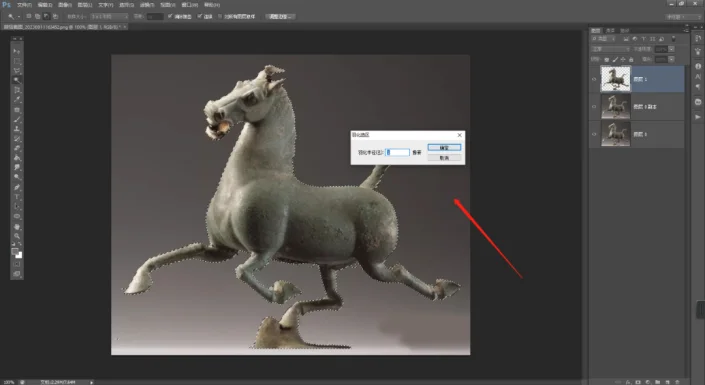
Task: Select the Pen tool
Action: tap(17, 187)
